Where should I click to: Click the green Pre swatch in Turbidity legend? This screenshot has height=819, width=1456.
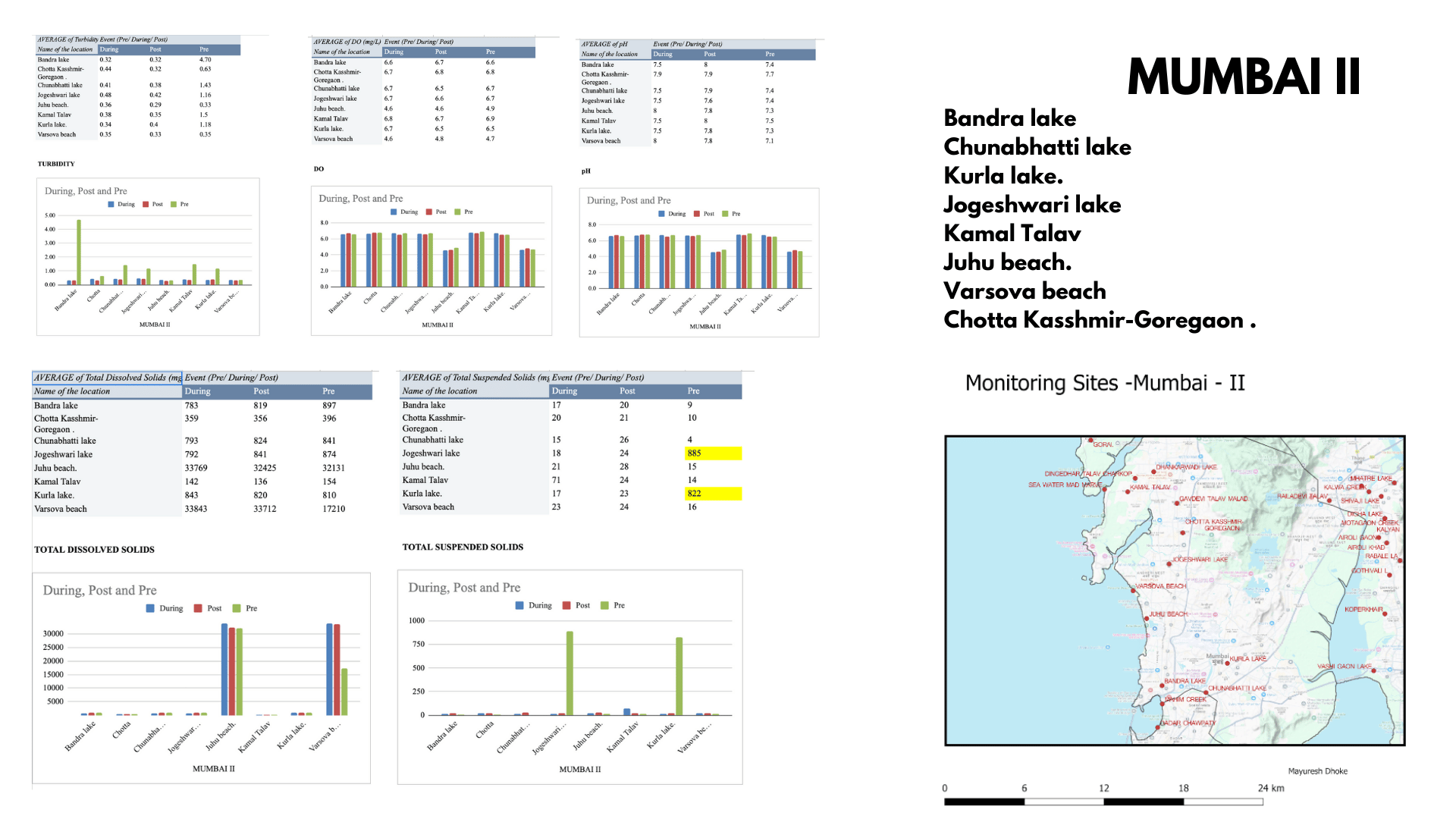pos(174,204)
